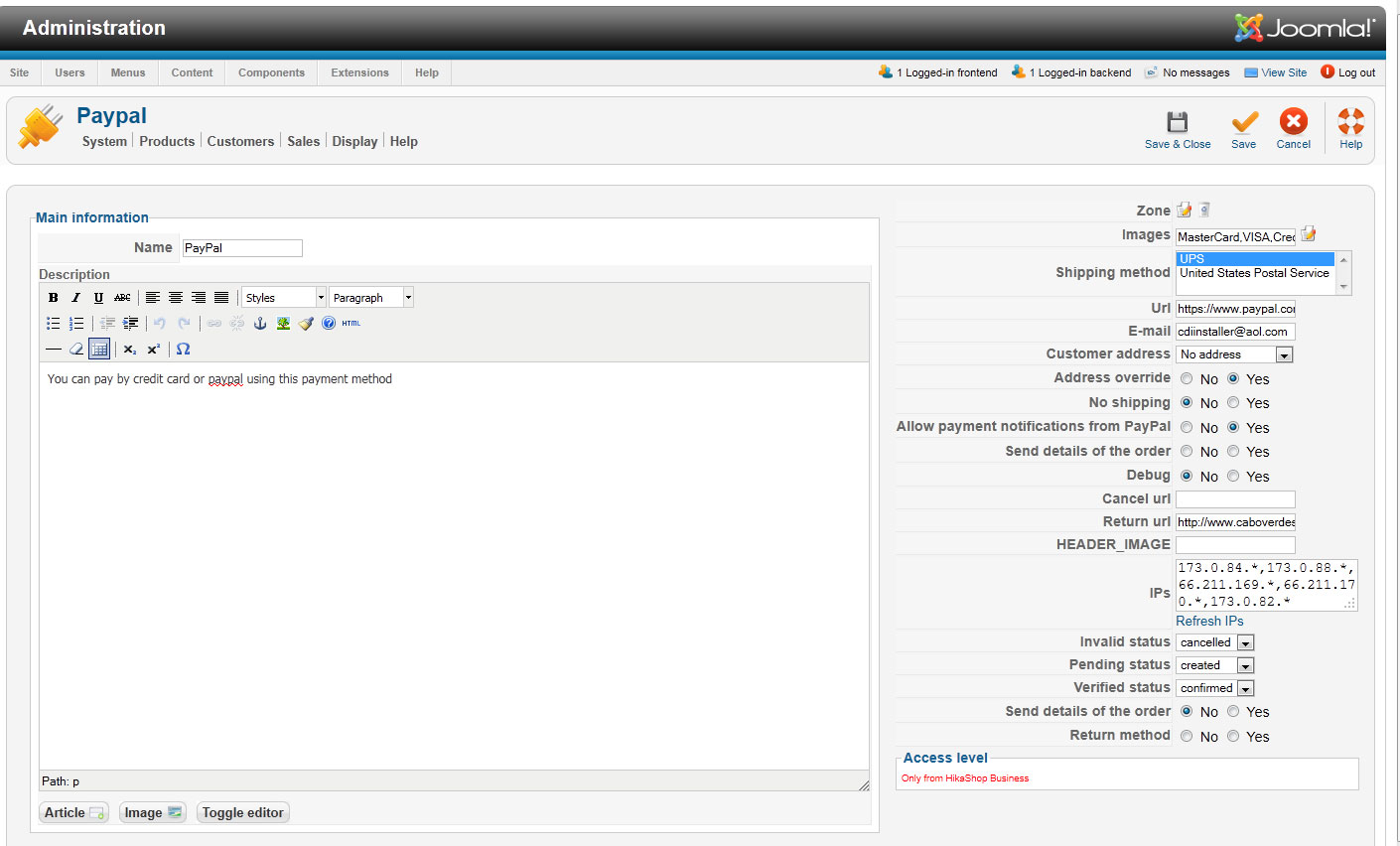Open the Verified status dropdown
Viewport: 1400px width, 846px height.
coord(1215,688)
